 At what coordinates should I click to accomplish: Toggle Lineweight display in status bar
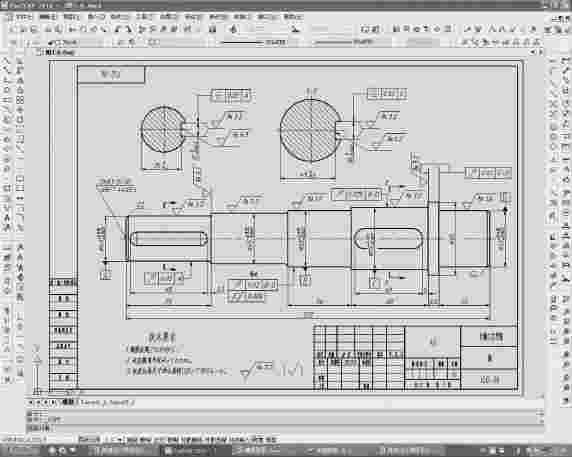pyautogui.click(x=256, y=439)
